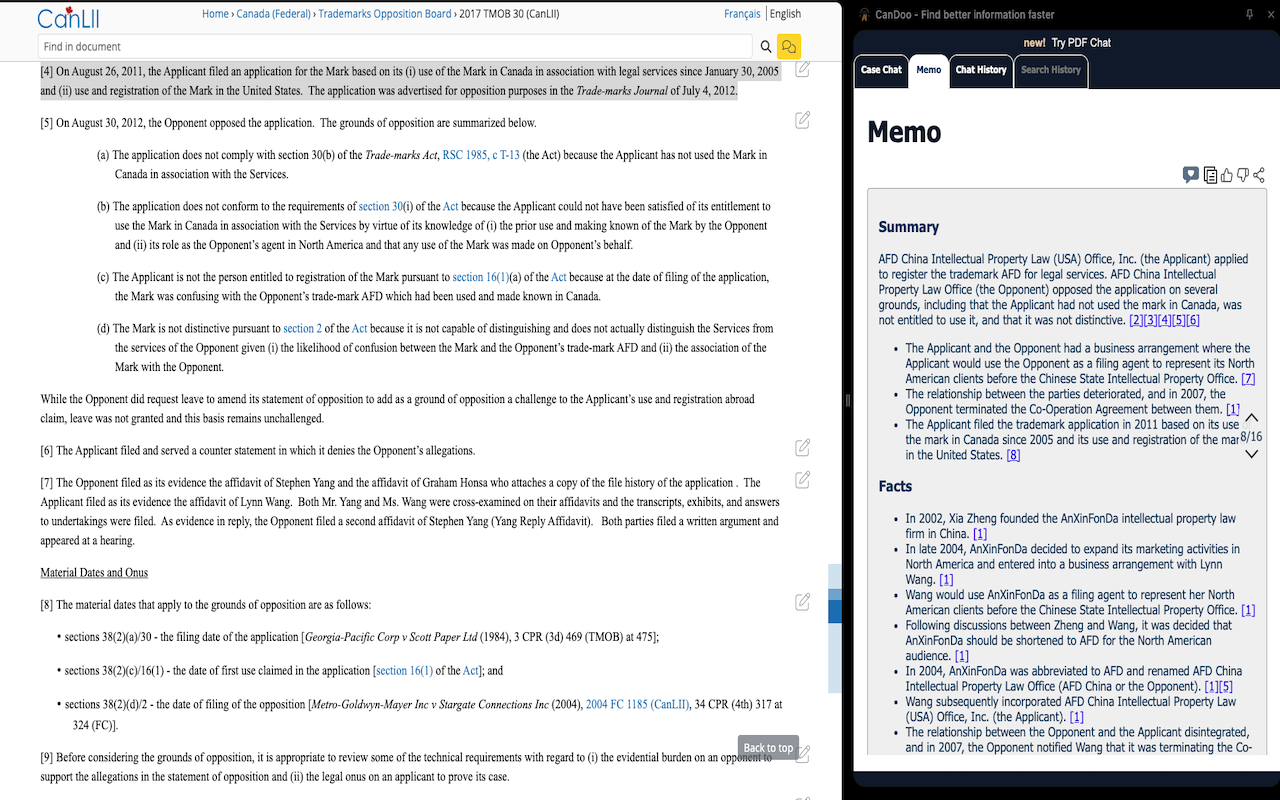Screen dimensions: 1280x800
Task: Click the magnifier search icon beside Find in document
Action: coord(766,46)
